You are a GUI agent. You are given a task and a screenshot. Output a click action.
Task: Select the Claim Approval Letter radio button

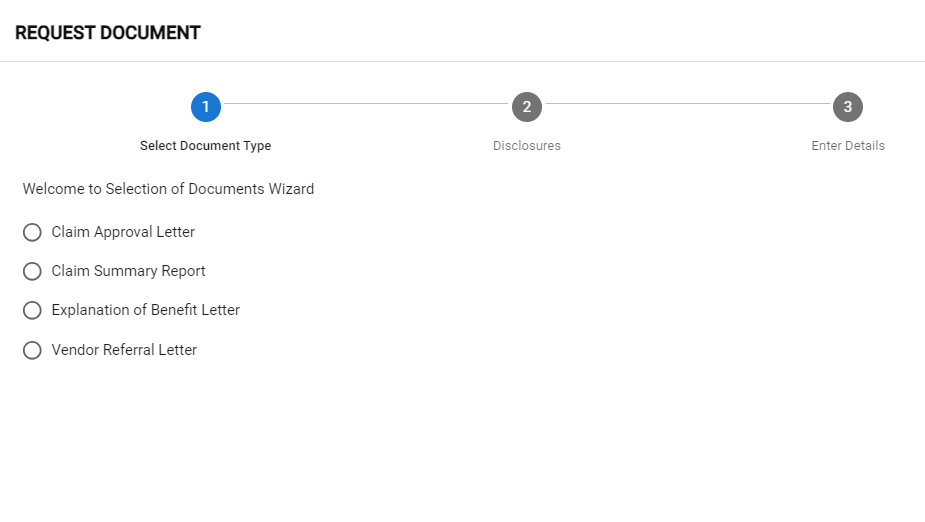click(32, 232)
